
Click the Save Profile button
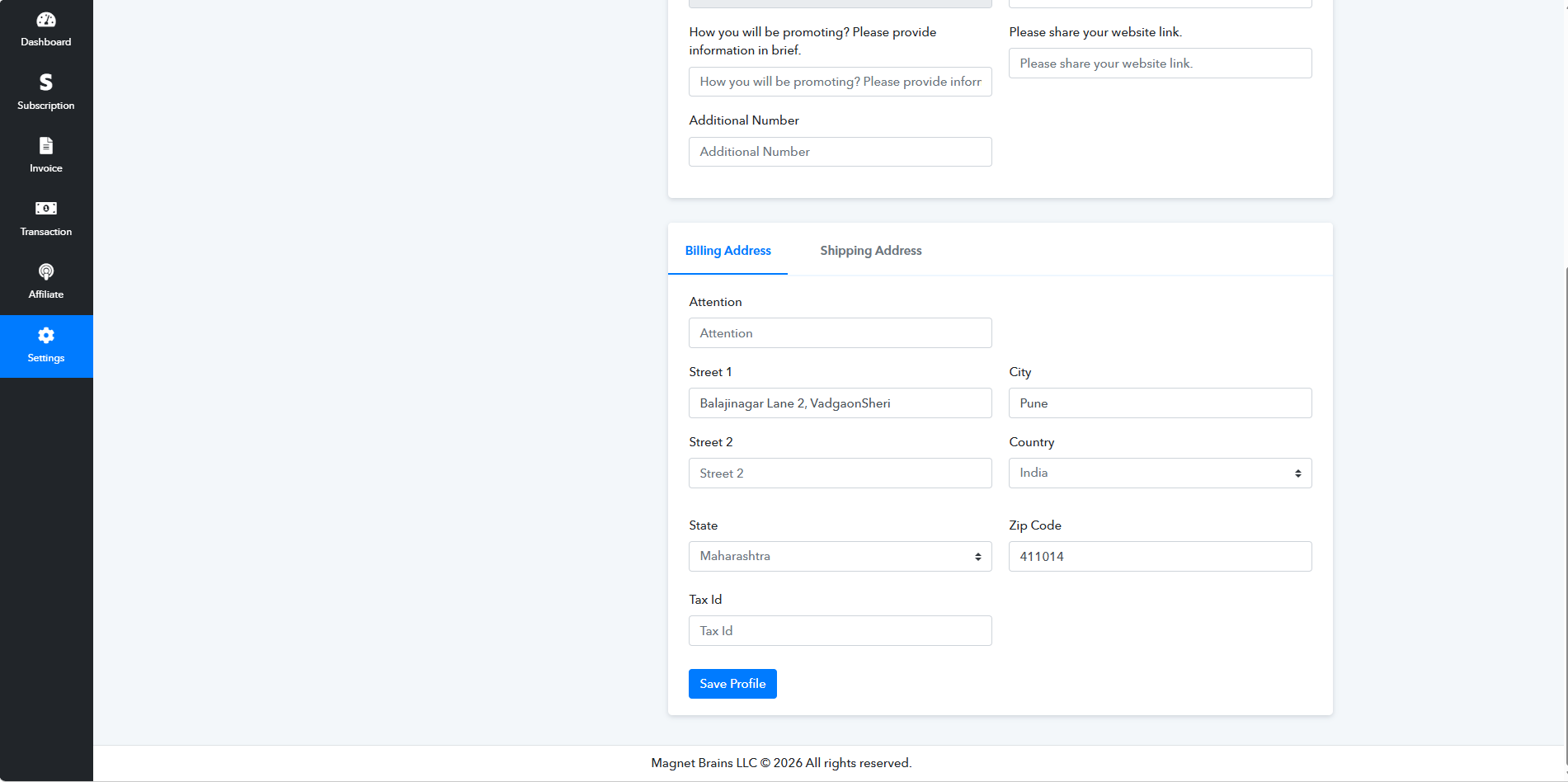pos(732,684)
